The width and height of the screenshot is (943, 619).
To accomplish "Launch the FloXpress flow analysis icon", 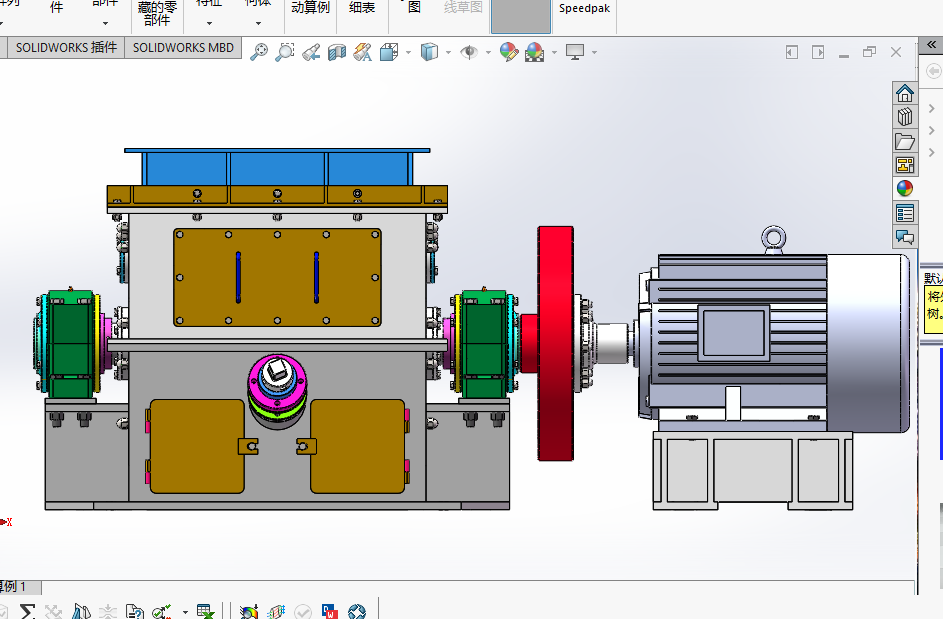I will pyautogui.click(x=276, y=612).
